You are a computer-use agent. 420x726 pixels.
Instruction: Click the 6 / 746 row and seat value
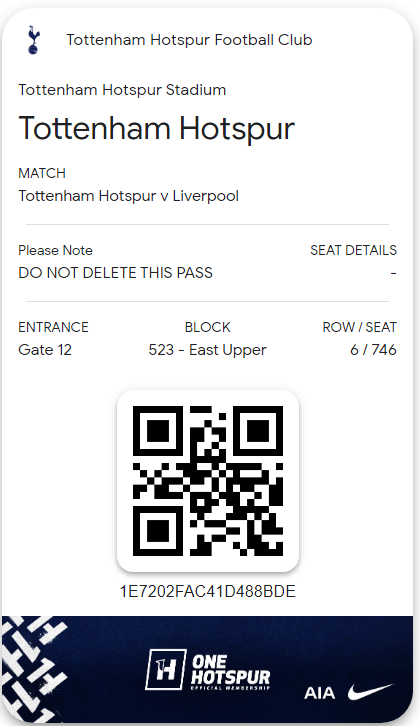[373, 350]
